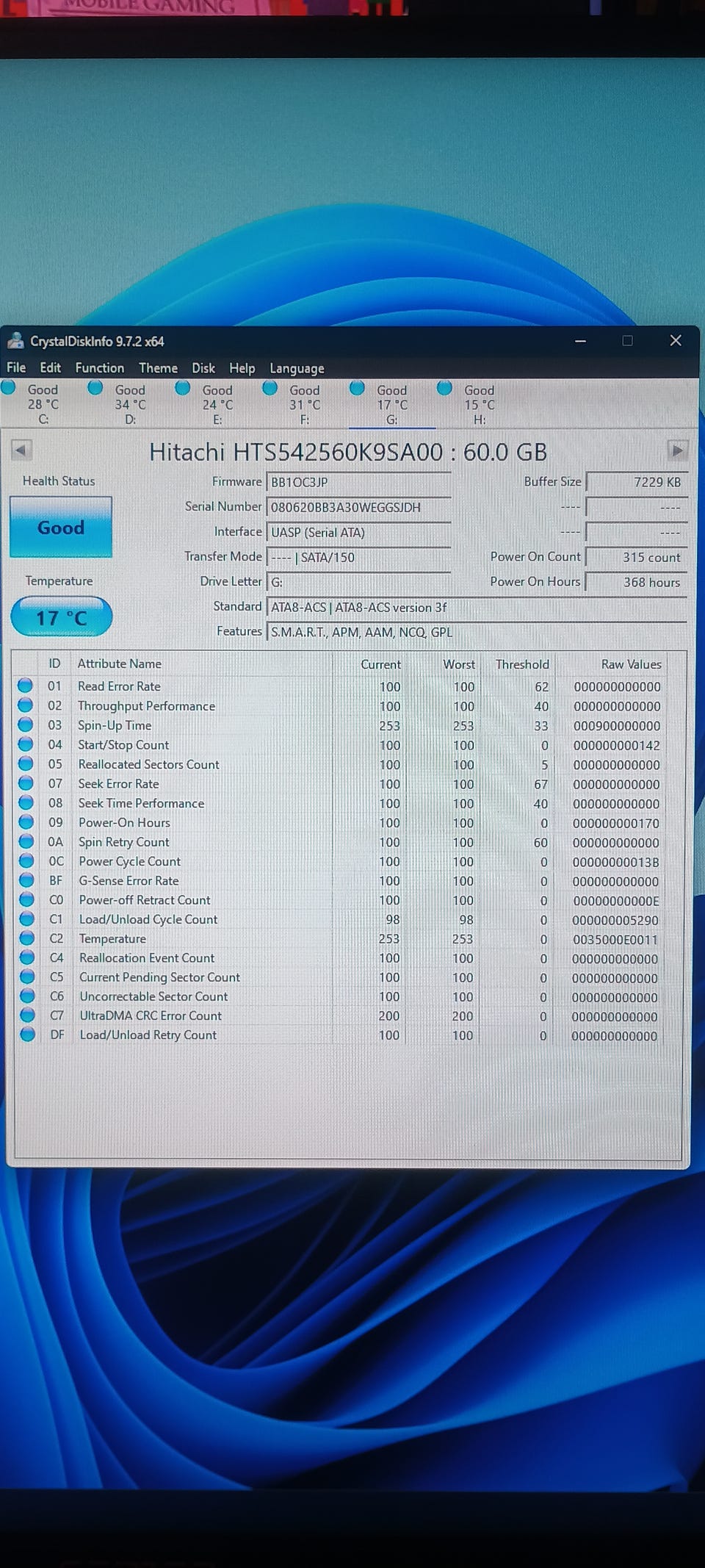
Task: Select the Reallocated Sectors Count row text
Action: pos(149,764)
